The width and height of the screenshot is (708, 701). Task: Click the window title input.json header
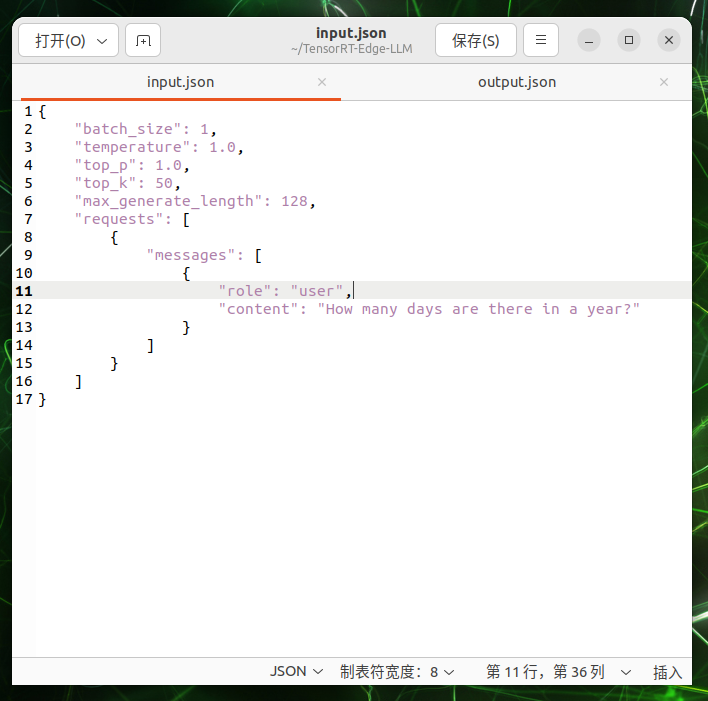click(351, 33)
